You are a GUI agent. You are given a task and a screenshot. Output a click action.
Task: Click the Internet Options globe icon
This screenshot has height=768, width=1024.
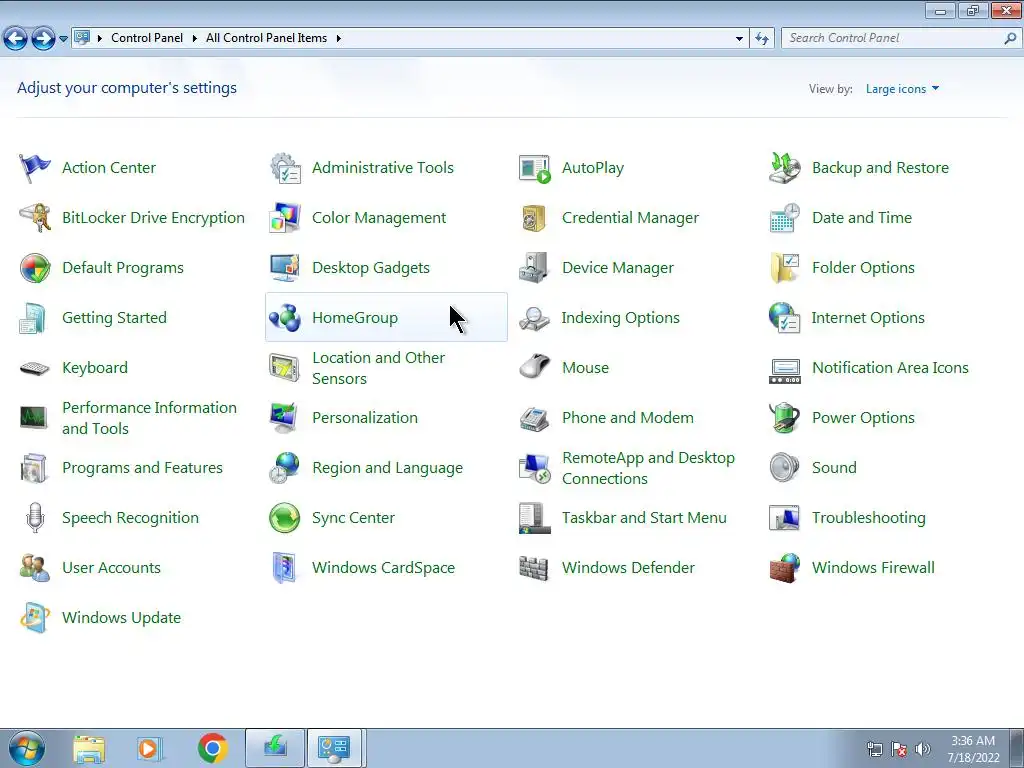click(x=784, y=318)
